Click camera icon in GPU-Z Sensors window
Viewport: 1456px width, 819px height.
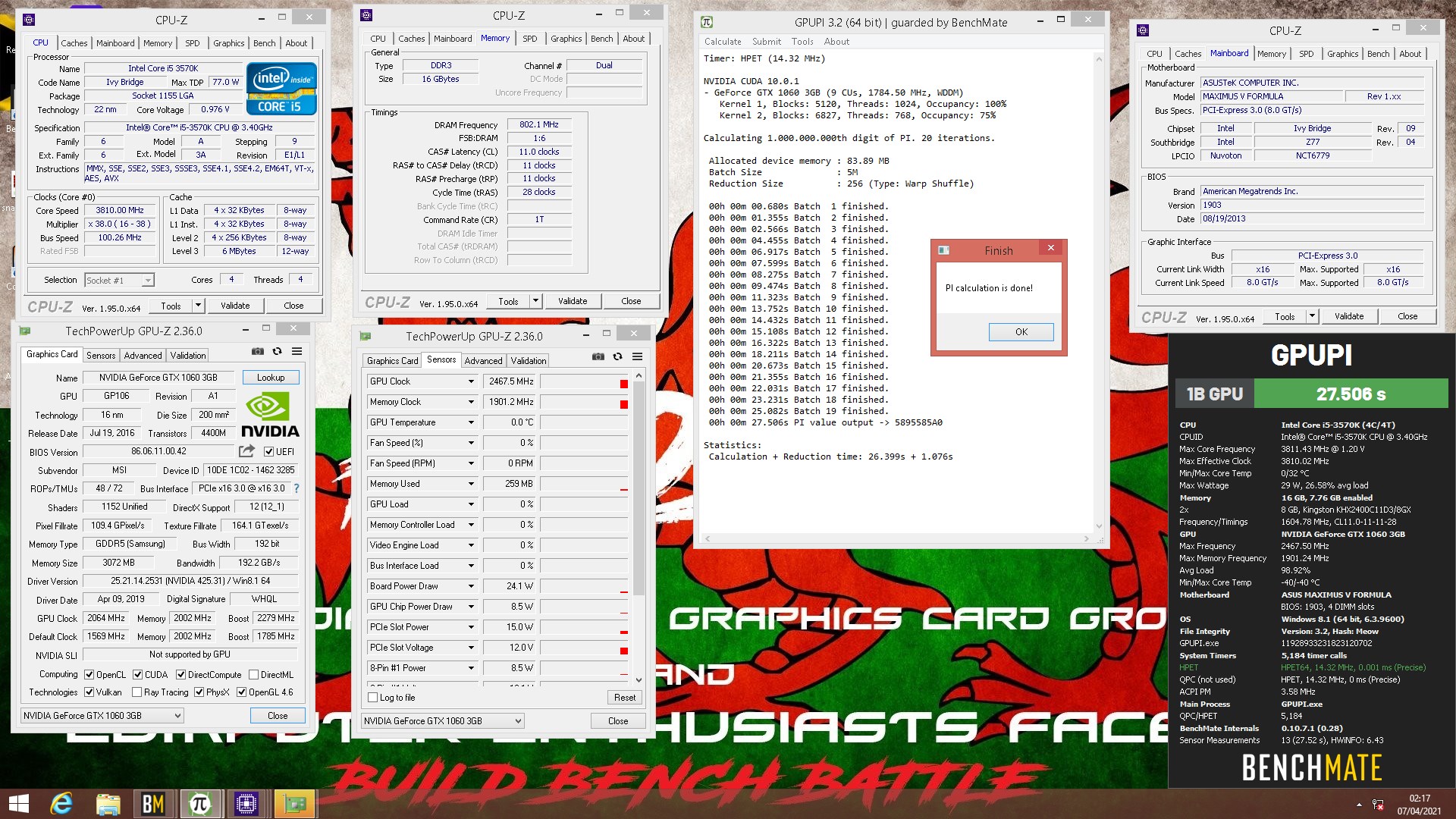point(598,356)
